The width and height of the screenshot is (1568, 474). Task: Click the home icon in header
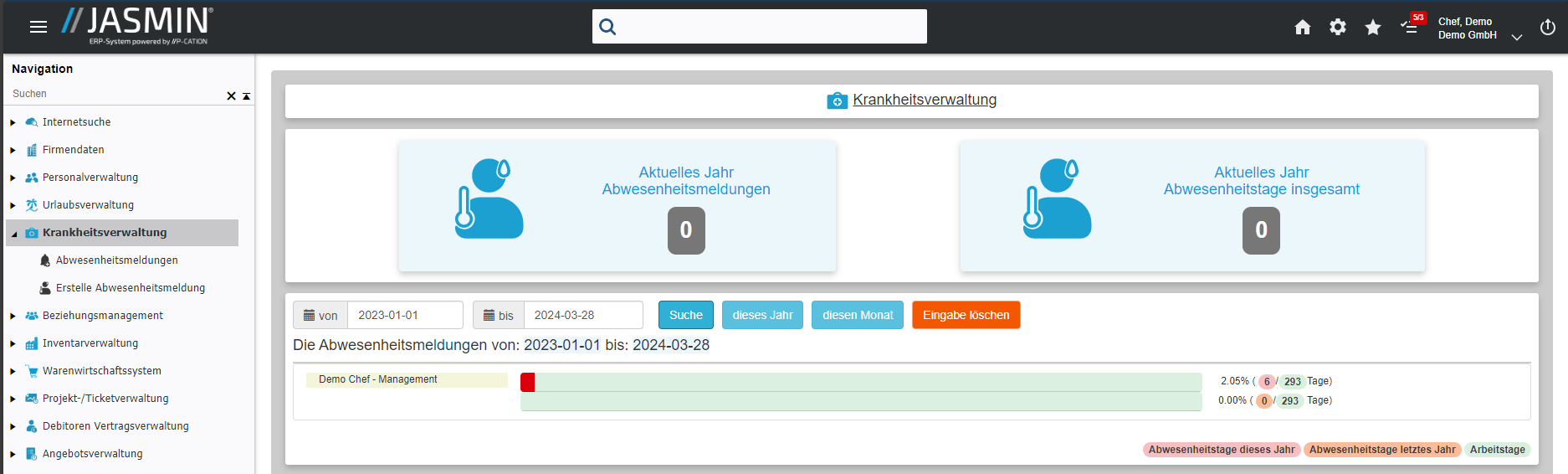click(1302, 28)
